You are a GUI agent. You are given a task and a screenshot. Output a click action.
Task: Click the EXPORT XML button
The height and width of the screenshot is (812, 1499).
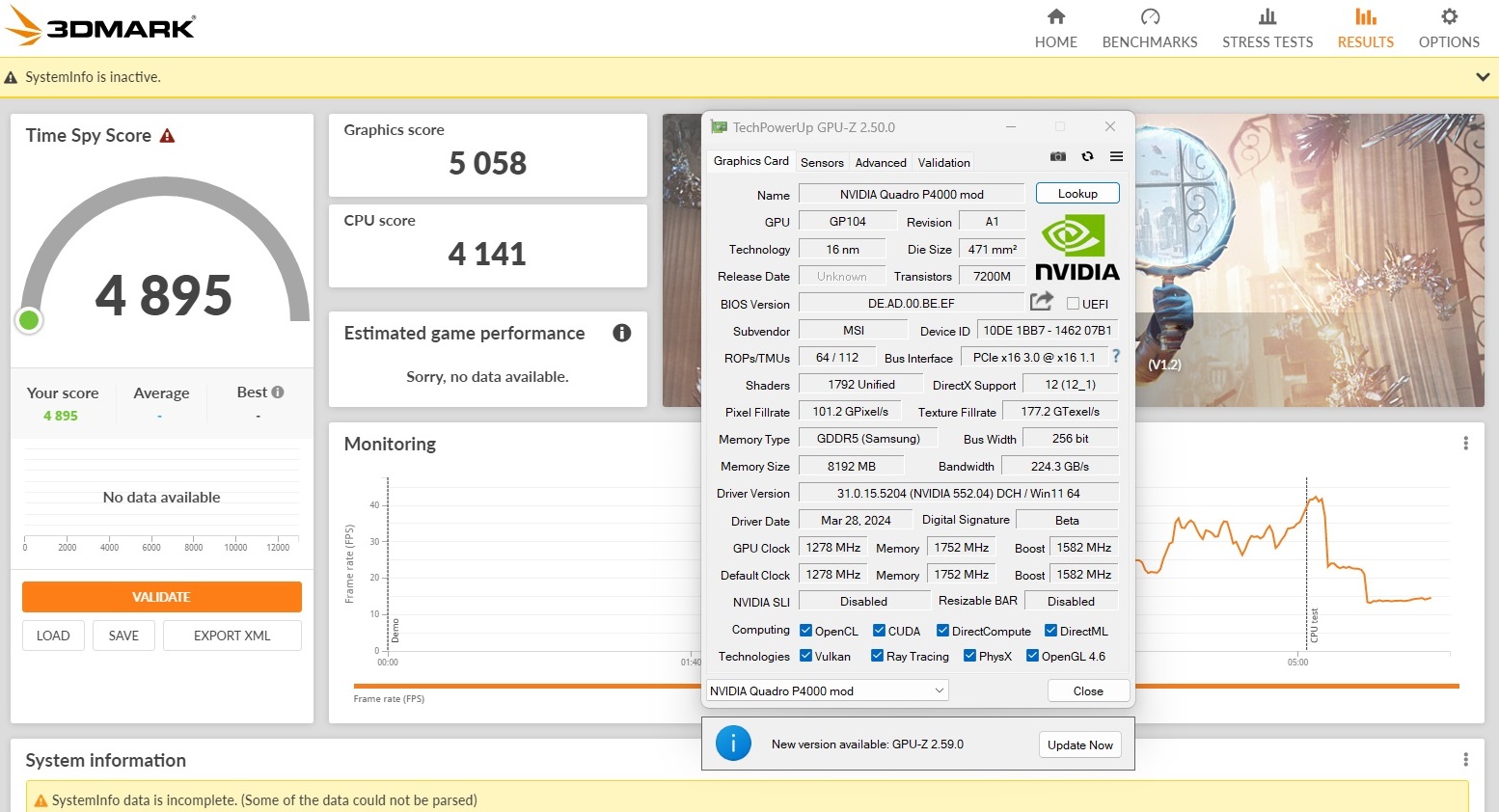(232, 636)
